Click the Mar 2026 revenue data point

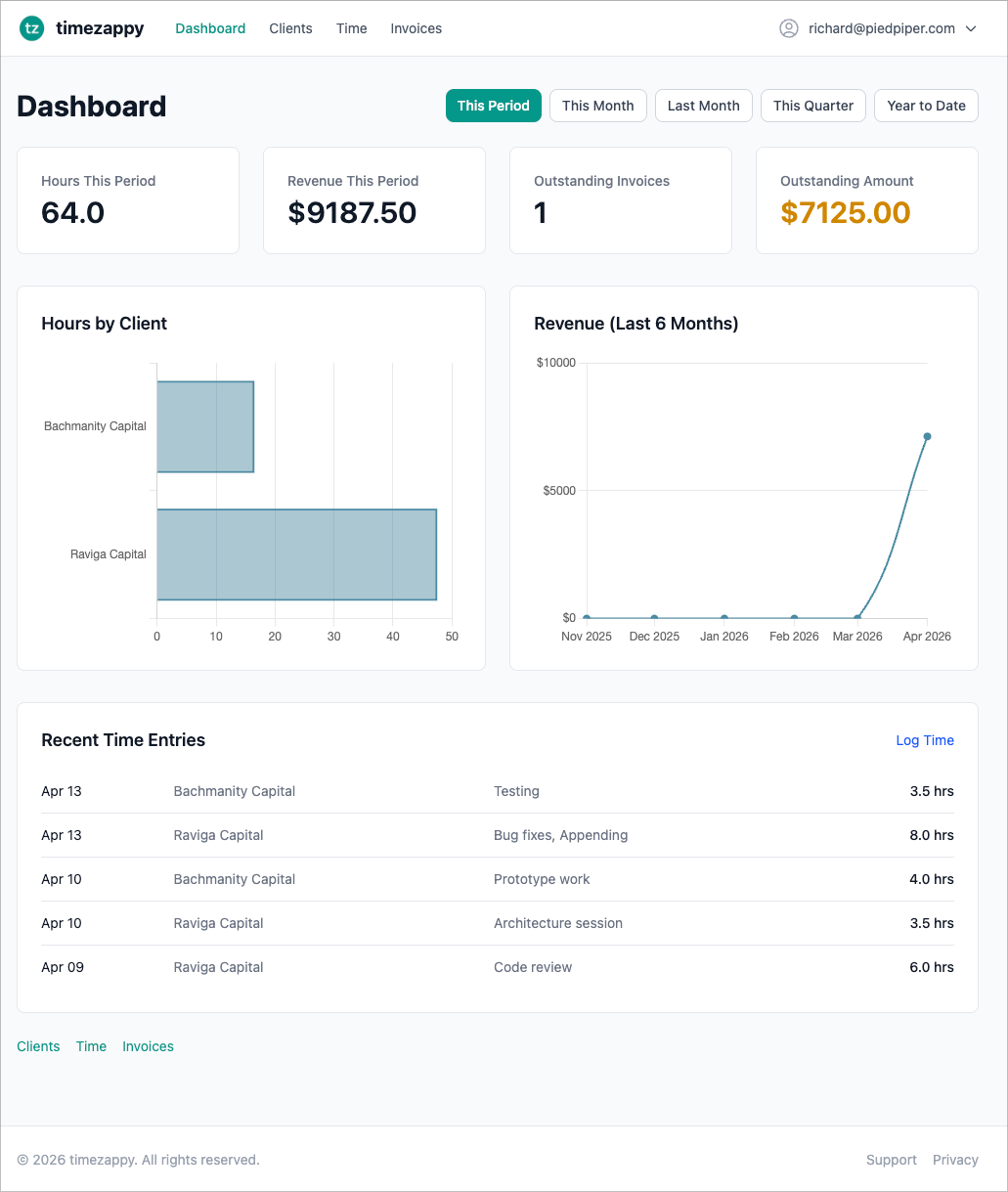[857, 617]
